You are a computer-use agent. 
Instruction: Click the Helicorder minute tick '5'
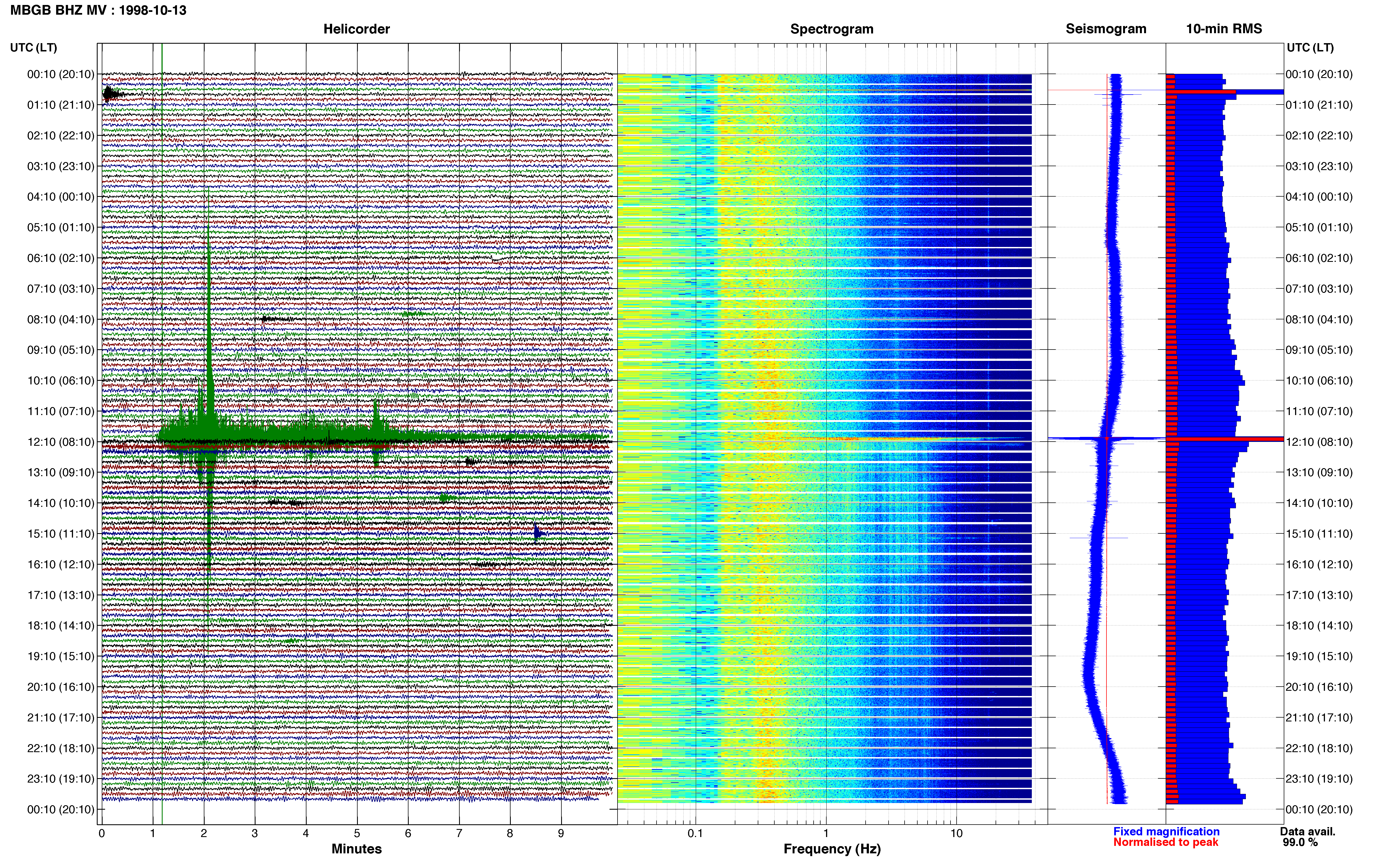[357, 833]
